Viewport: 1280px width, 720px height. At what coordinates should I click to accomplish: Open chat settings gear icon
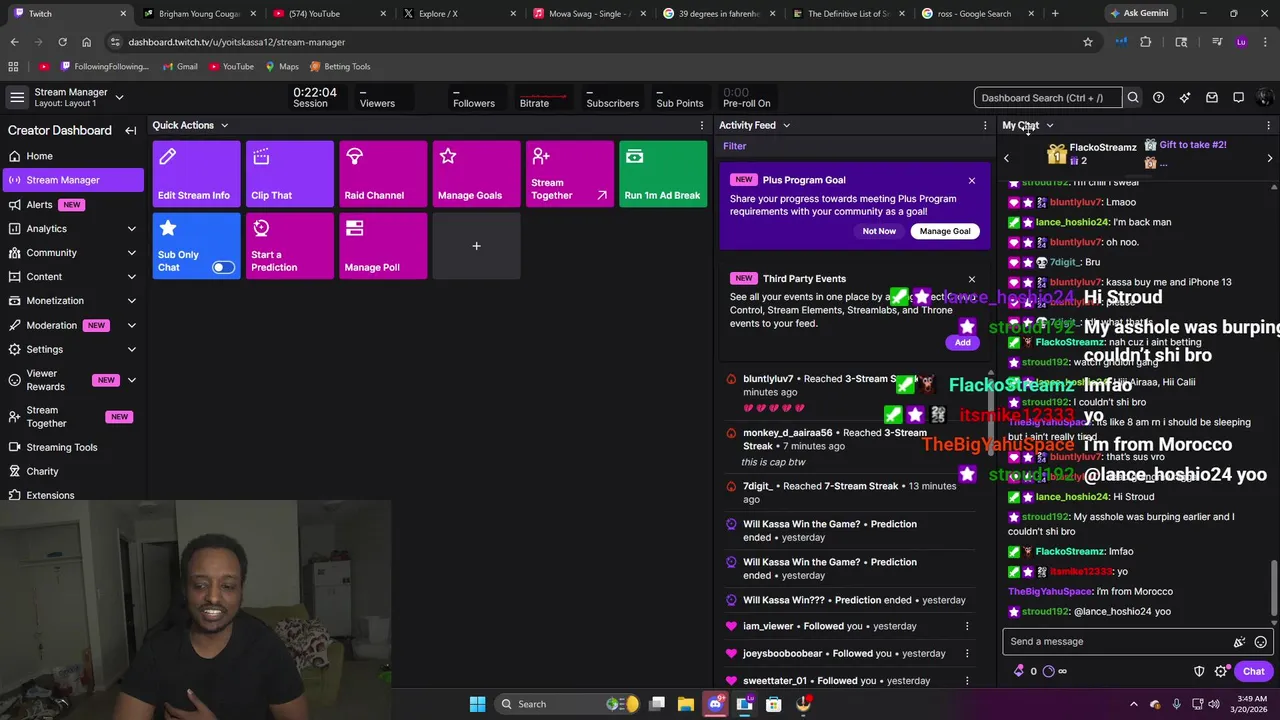1221,672
